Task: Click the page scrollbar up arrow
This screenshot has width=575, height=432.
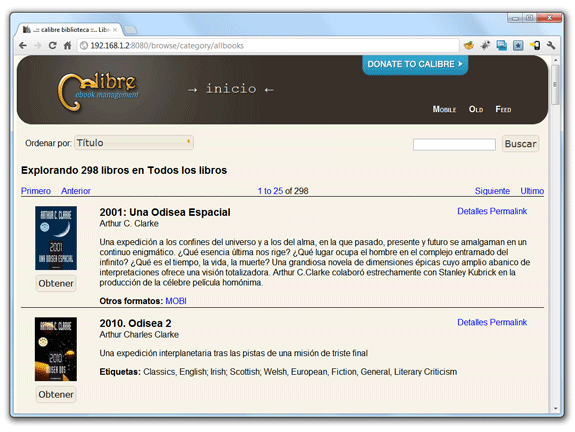Action: [x=556, y=60]
